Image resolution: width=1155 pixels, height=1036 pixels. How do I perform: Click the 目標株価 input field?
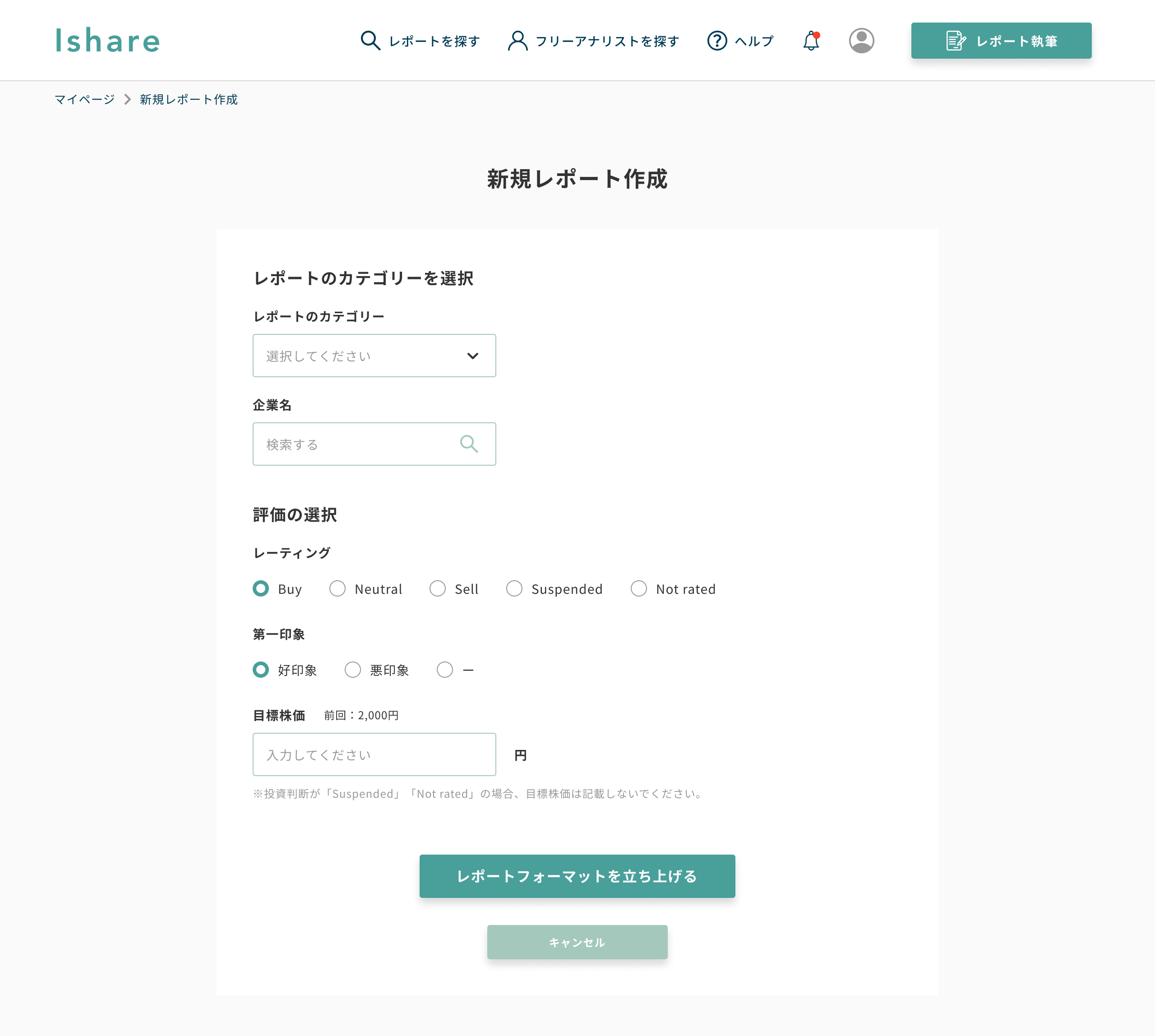coord(374,754)
